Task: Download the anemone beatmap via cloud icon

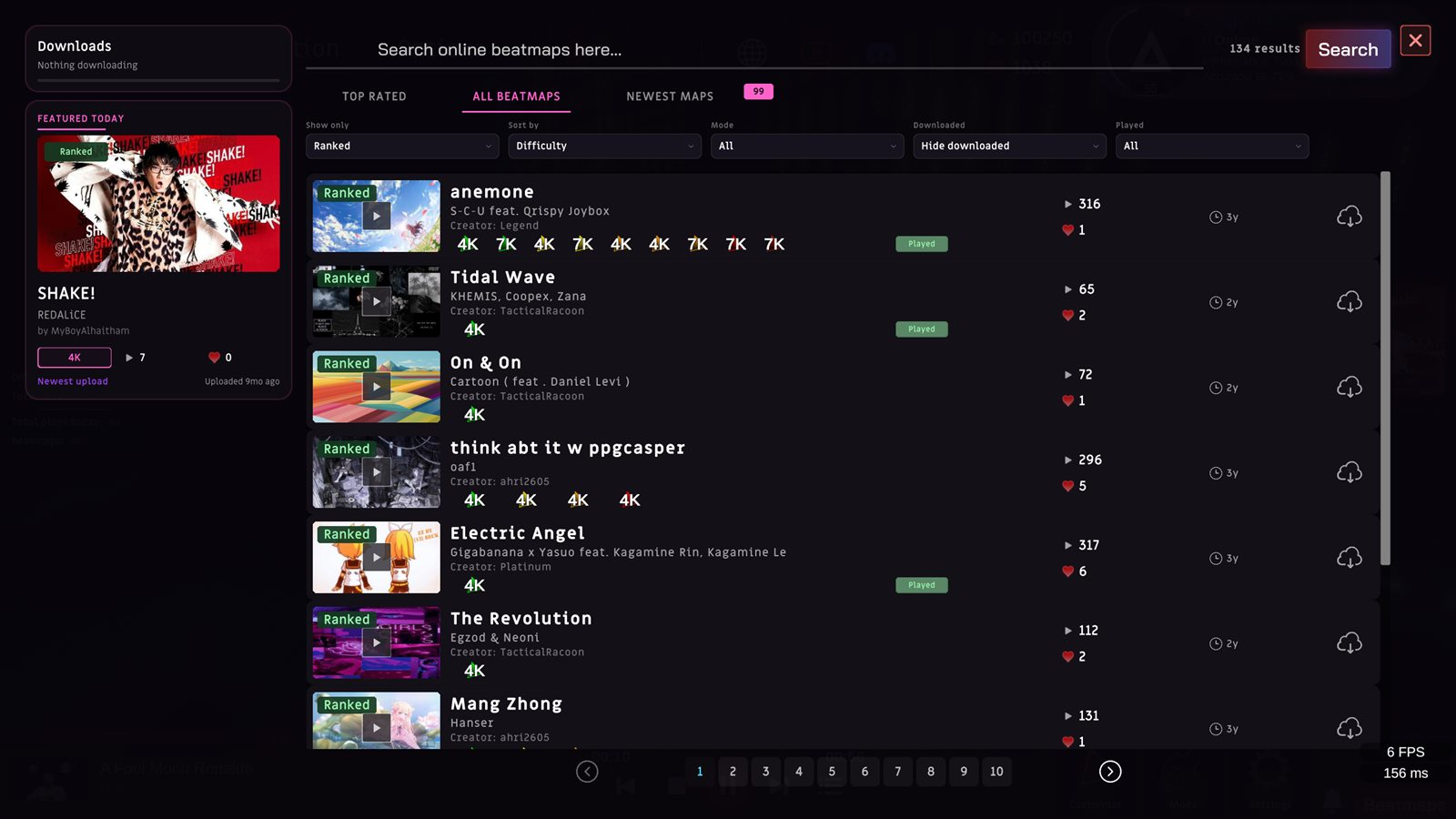Action: [1349, 217]
